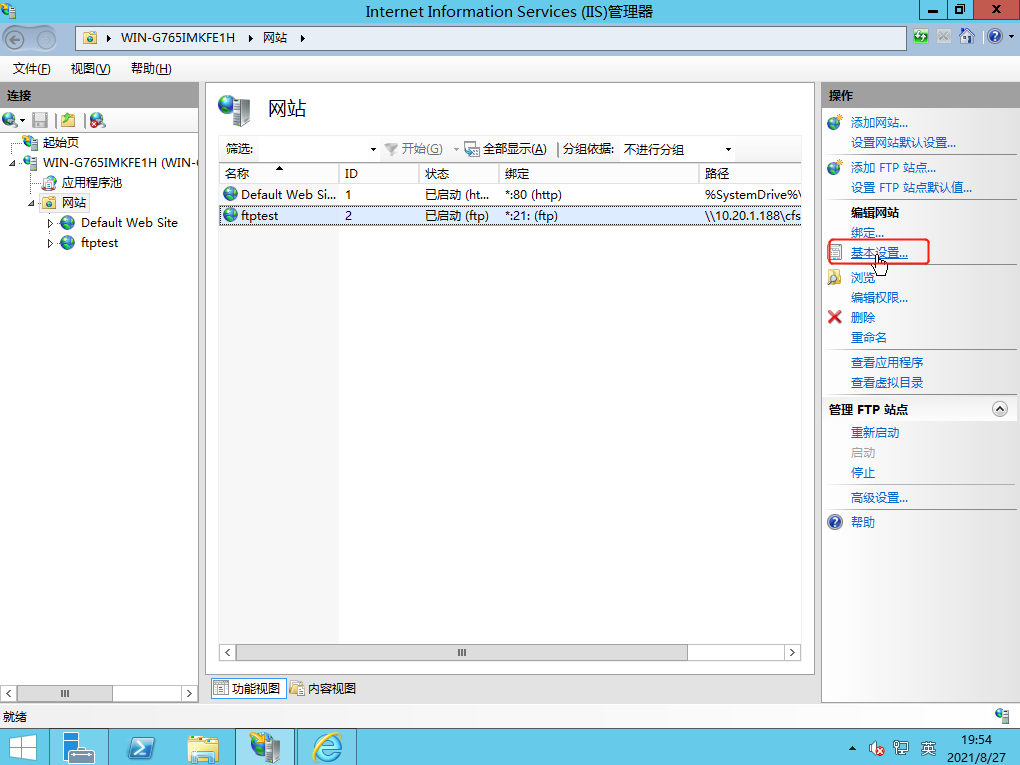The height and width of the screenshot is (765, 1020).
Task: Click the muted volume tray icon
Action: 877,749
